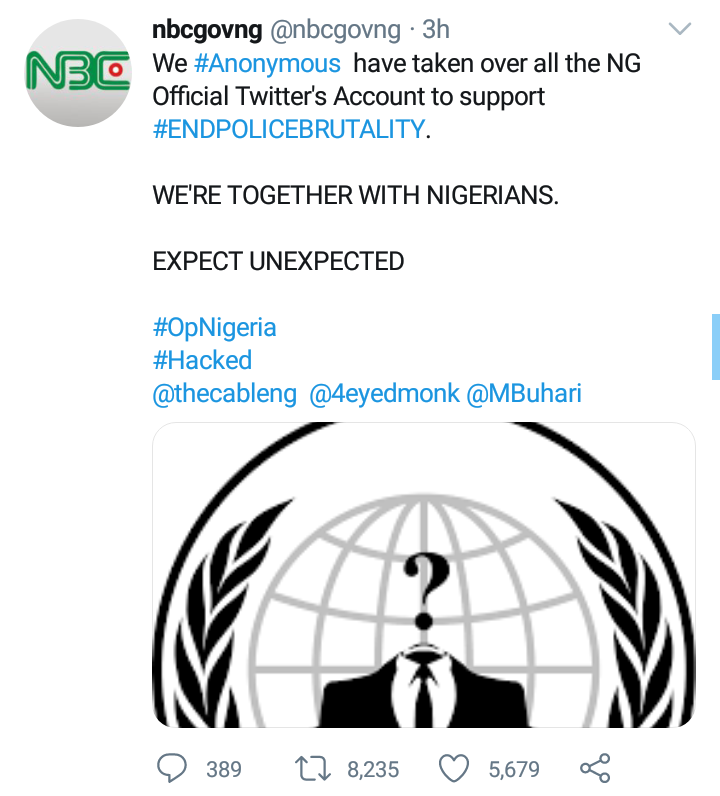Tap the share icon

(596, 768)
